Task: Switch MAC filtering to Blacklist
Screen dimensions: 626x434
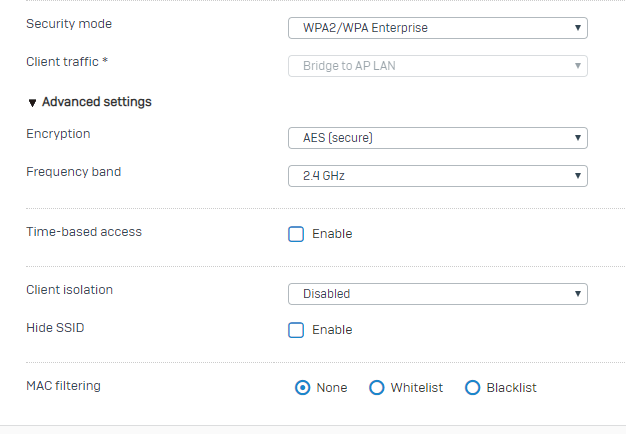Action: coord(473,388)
